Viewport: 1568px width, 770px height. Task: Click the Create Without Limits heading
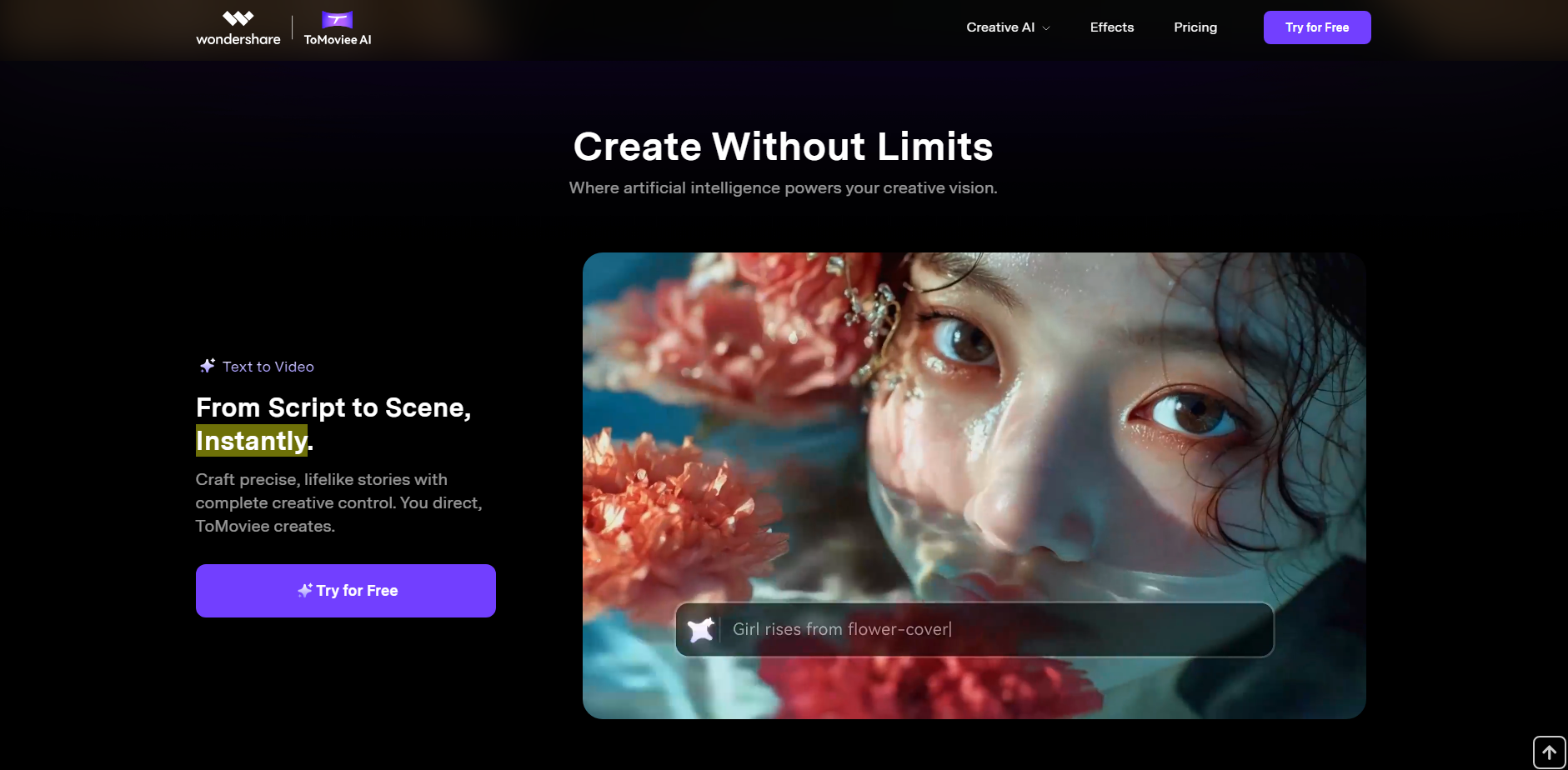pos(783,147)
